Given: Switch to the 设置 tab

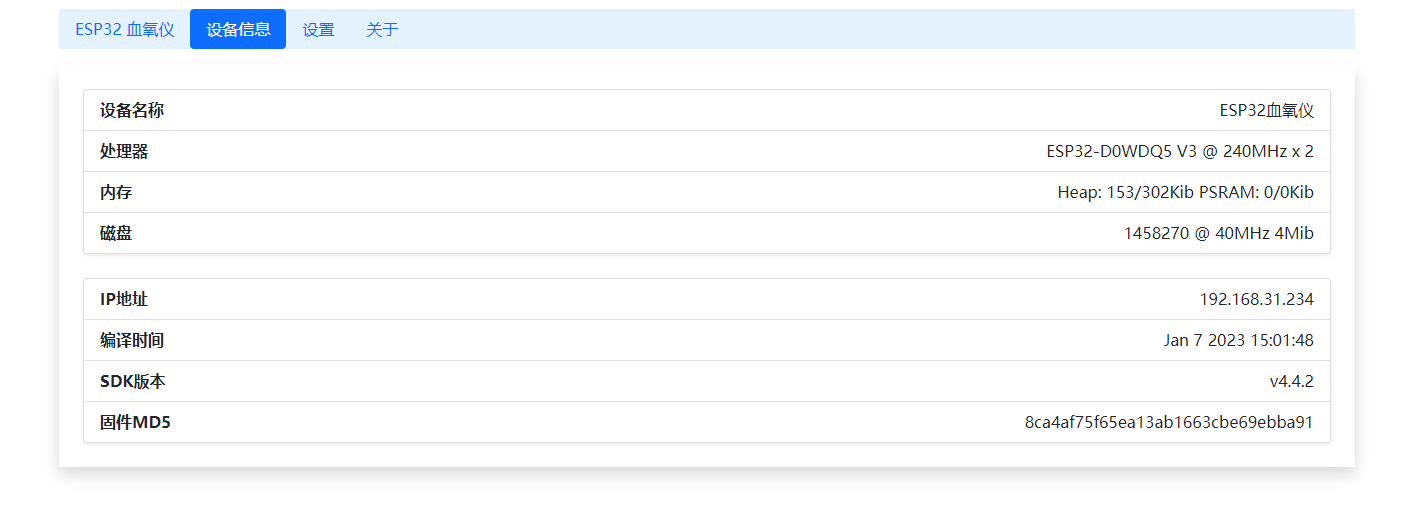Looking at the screenshot, I should pyautogui.click(x=318, y=30).
